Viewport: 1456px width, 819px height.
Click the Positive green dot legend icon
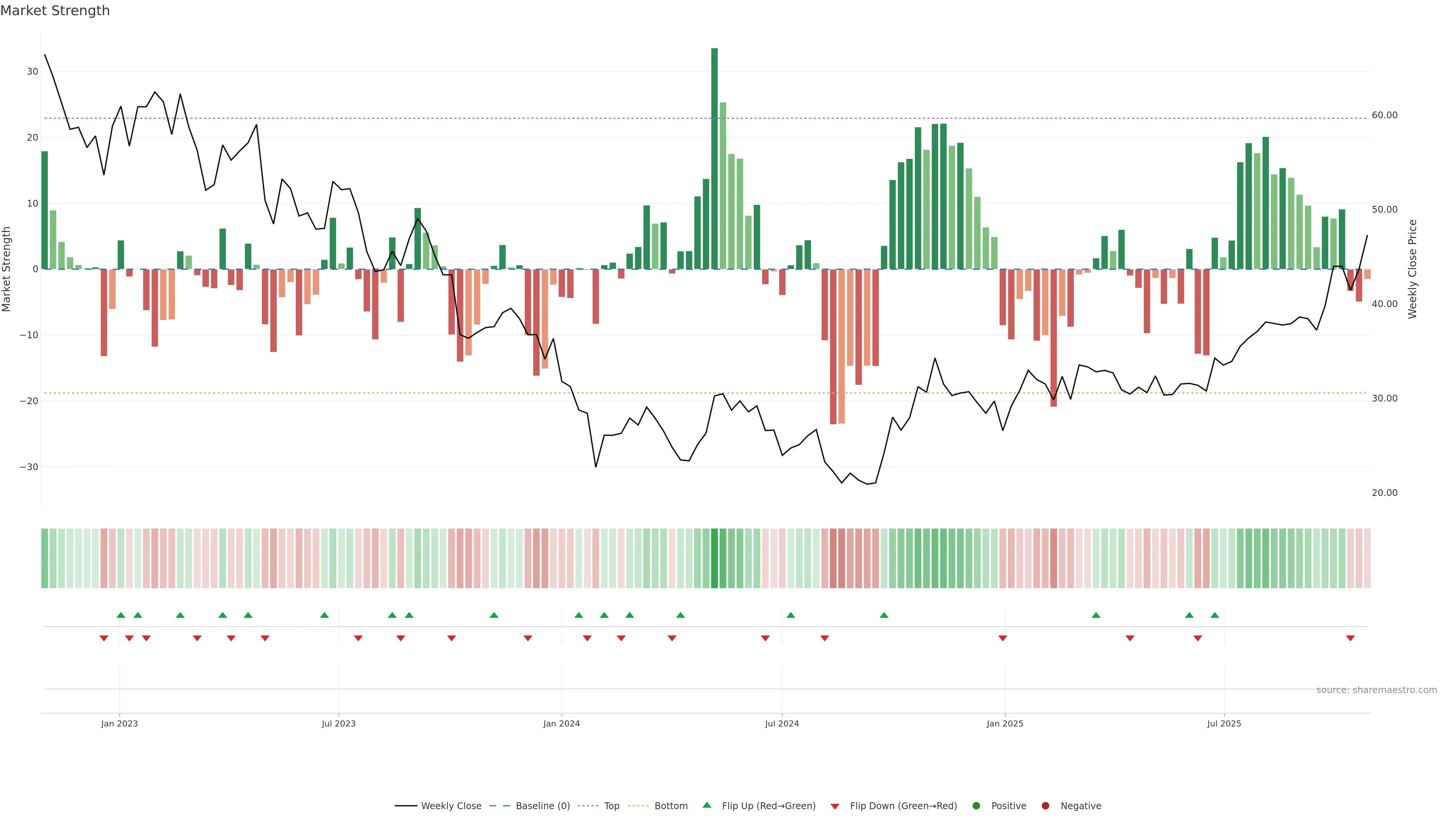point(976,805)
